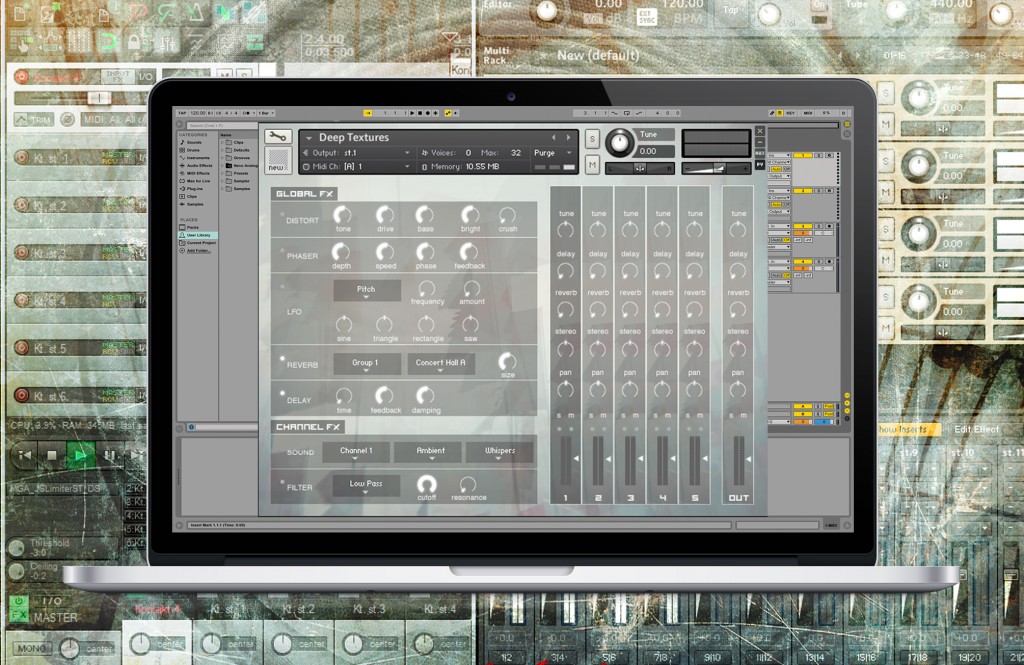Open Kontakt instrument options via the wrench icon
The width and height of the screenshot is (1024, 665).
coord(276,138)
